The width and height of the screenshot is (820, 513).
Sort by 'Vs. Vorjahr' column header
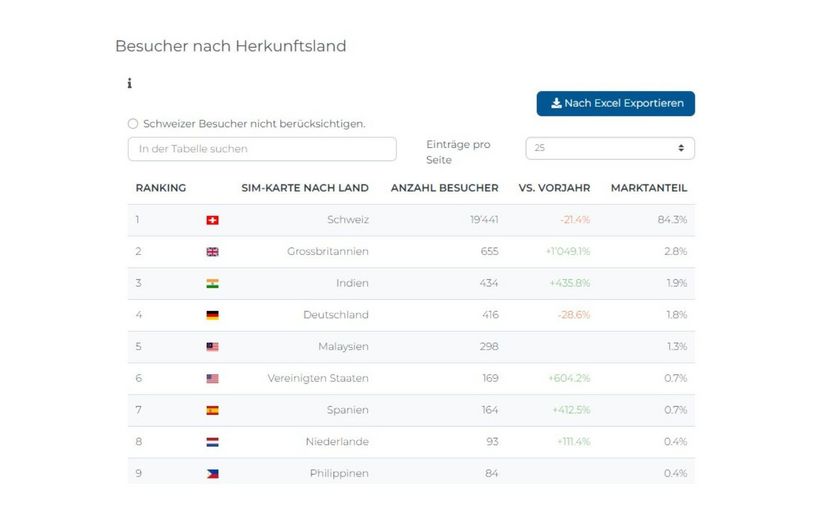coord(554,188)
